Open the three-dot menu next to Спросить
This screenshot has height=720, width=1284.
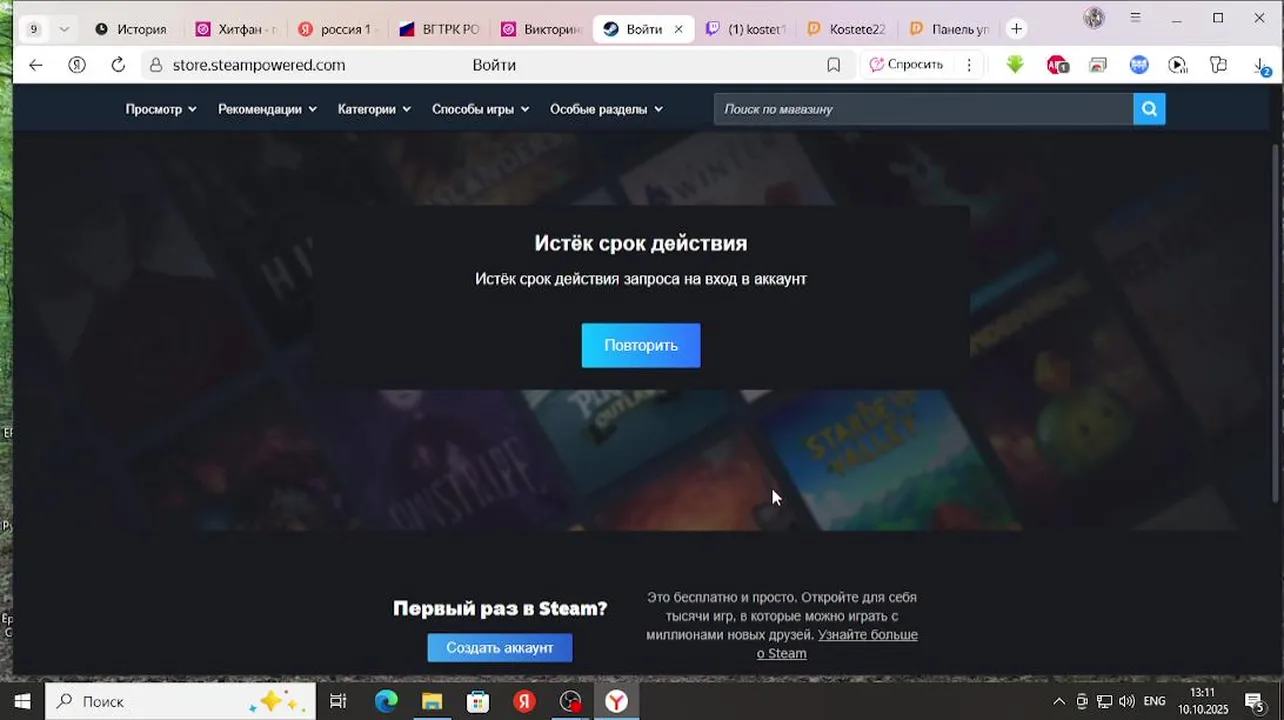click(x=968, y=65)
